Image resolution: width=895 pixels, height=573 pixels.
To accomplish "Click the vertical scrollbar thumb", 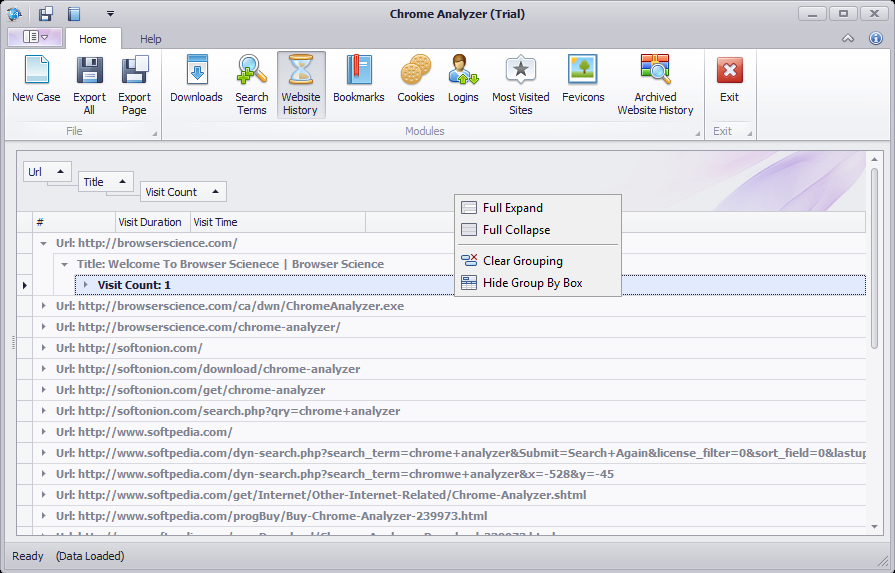I will click(874, 258).
